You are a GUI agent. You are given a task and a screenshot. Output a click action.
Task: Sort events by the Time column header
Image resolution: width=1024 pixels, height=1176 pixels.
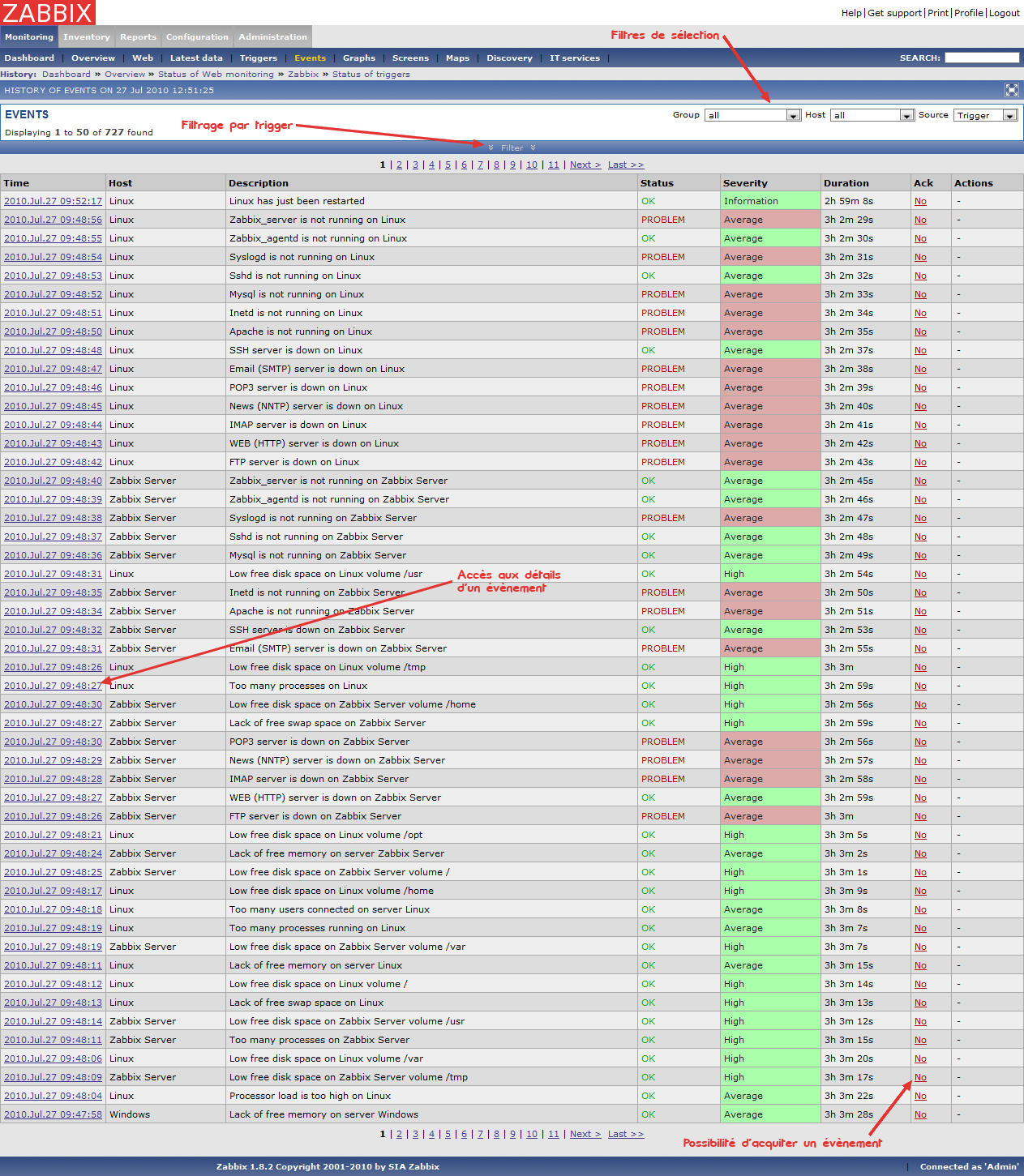[16, 183]
